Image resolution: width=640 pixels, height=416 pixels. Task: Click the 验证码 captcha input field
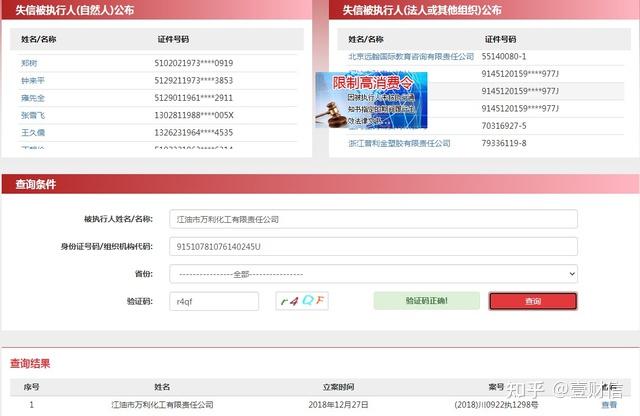(214, 301)
